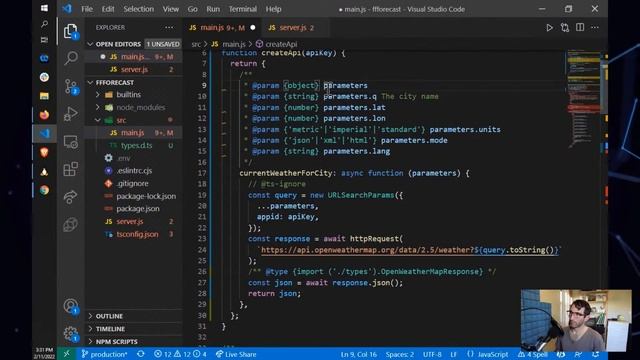The height and width of the screenshot is (360, 640).
Task: Expand the Outline section
Action: (134, 316)
